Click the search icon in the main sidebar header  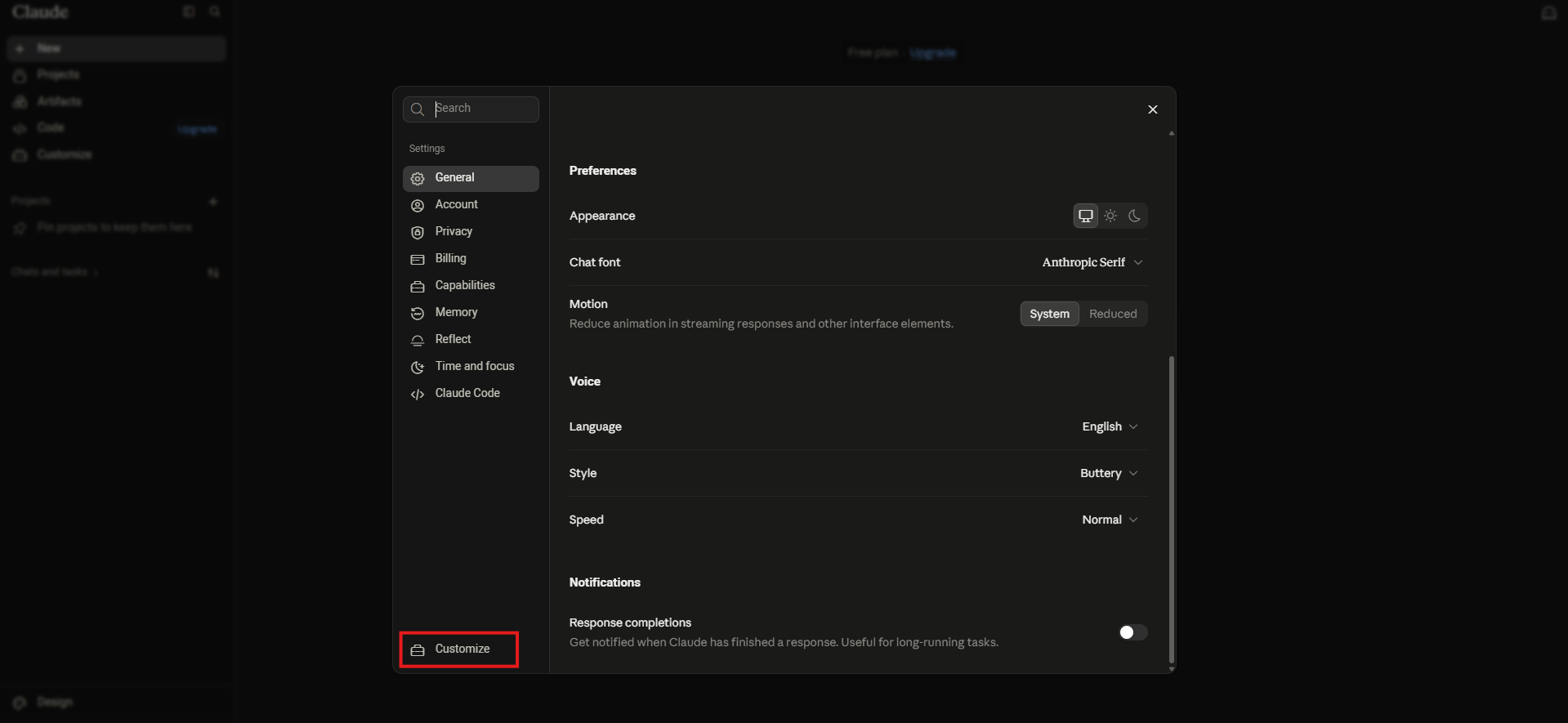point(215,11)
